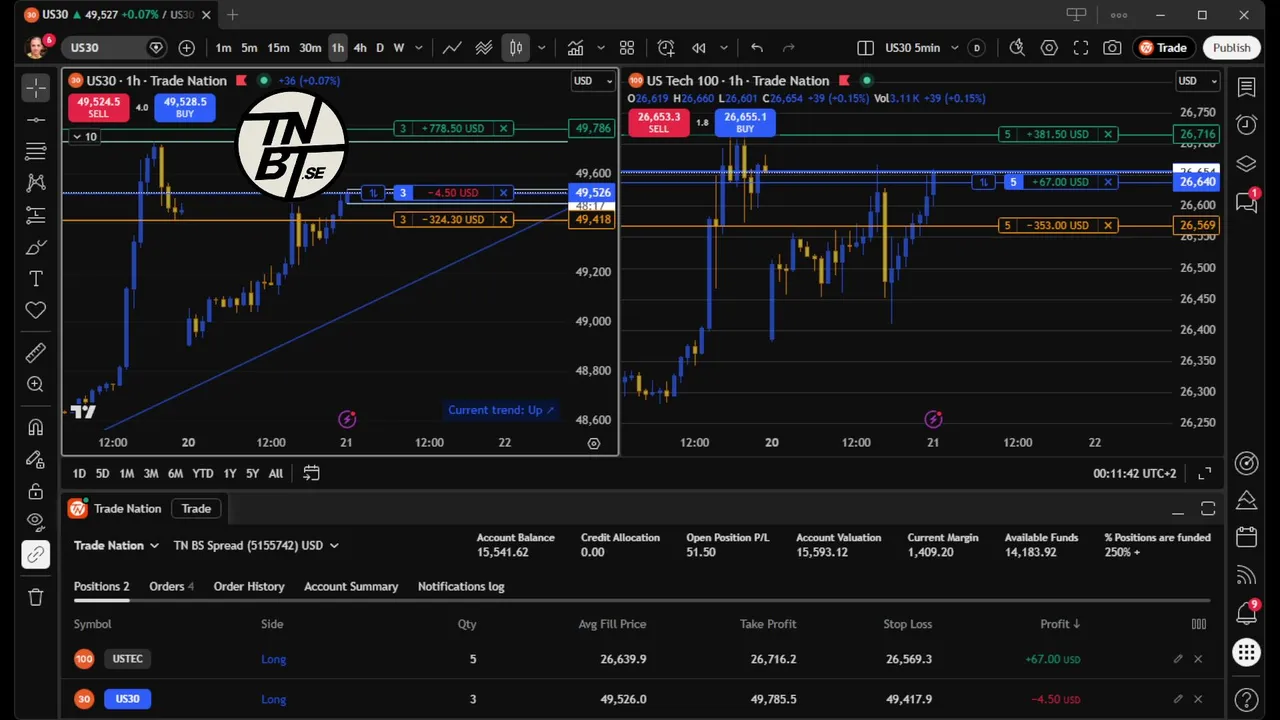Collapse the indicators legend showing 10
Viewport: 1280px width, 720px height.
[85, 136]
